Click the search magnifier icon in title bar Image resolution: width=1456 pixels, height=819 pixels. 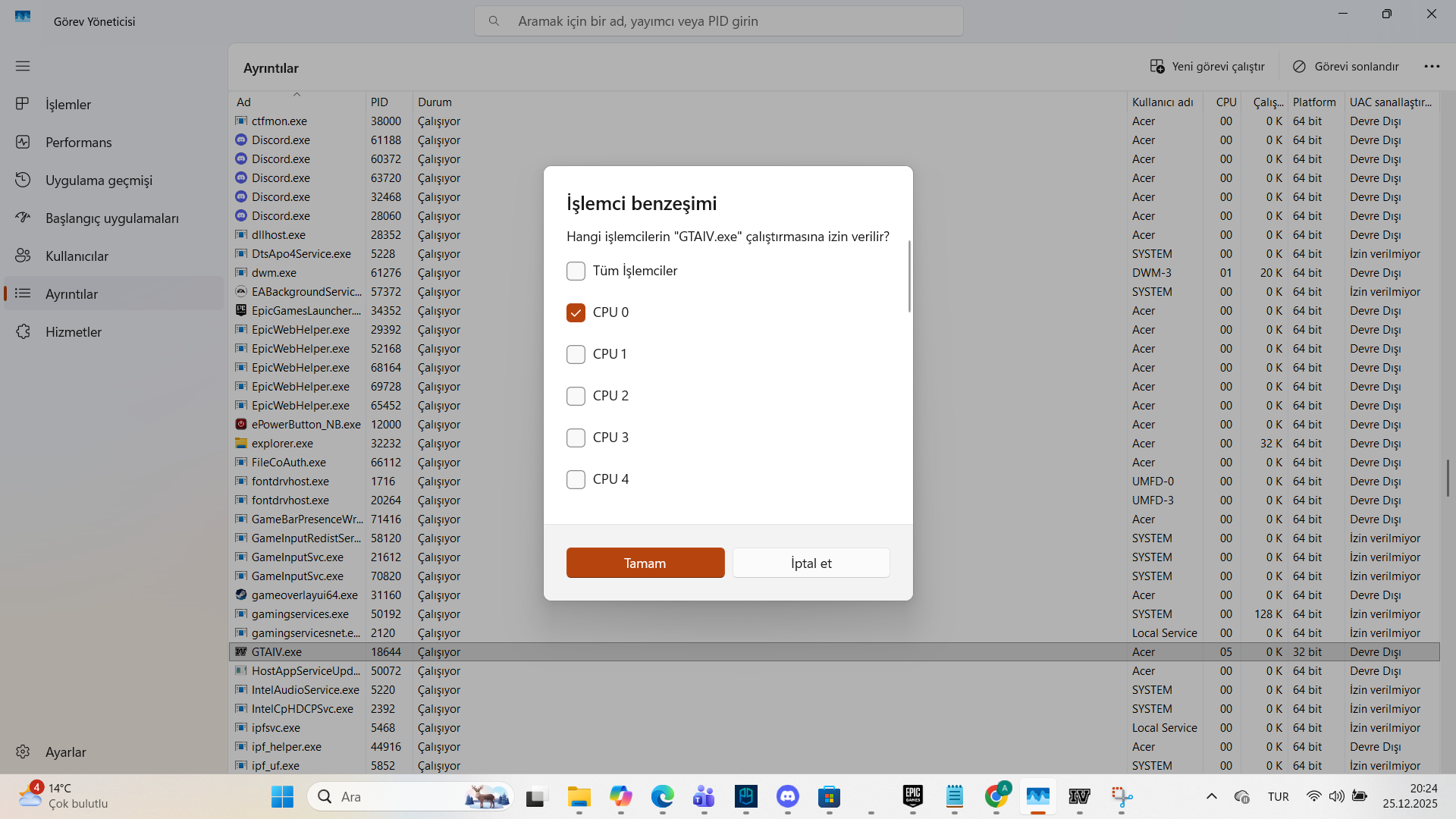(x=494, y=21)
